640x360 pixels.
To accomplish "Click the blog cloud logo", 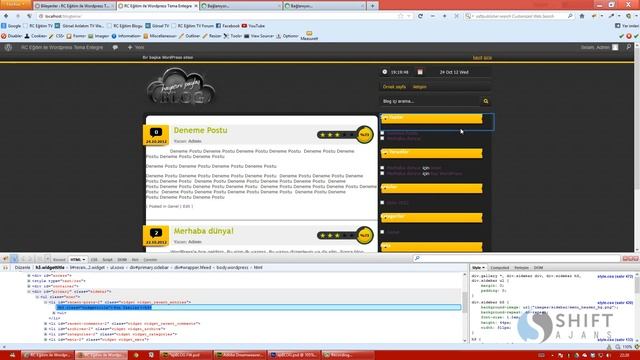I will (x=181, y=86).
